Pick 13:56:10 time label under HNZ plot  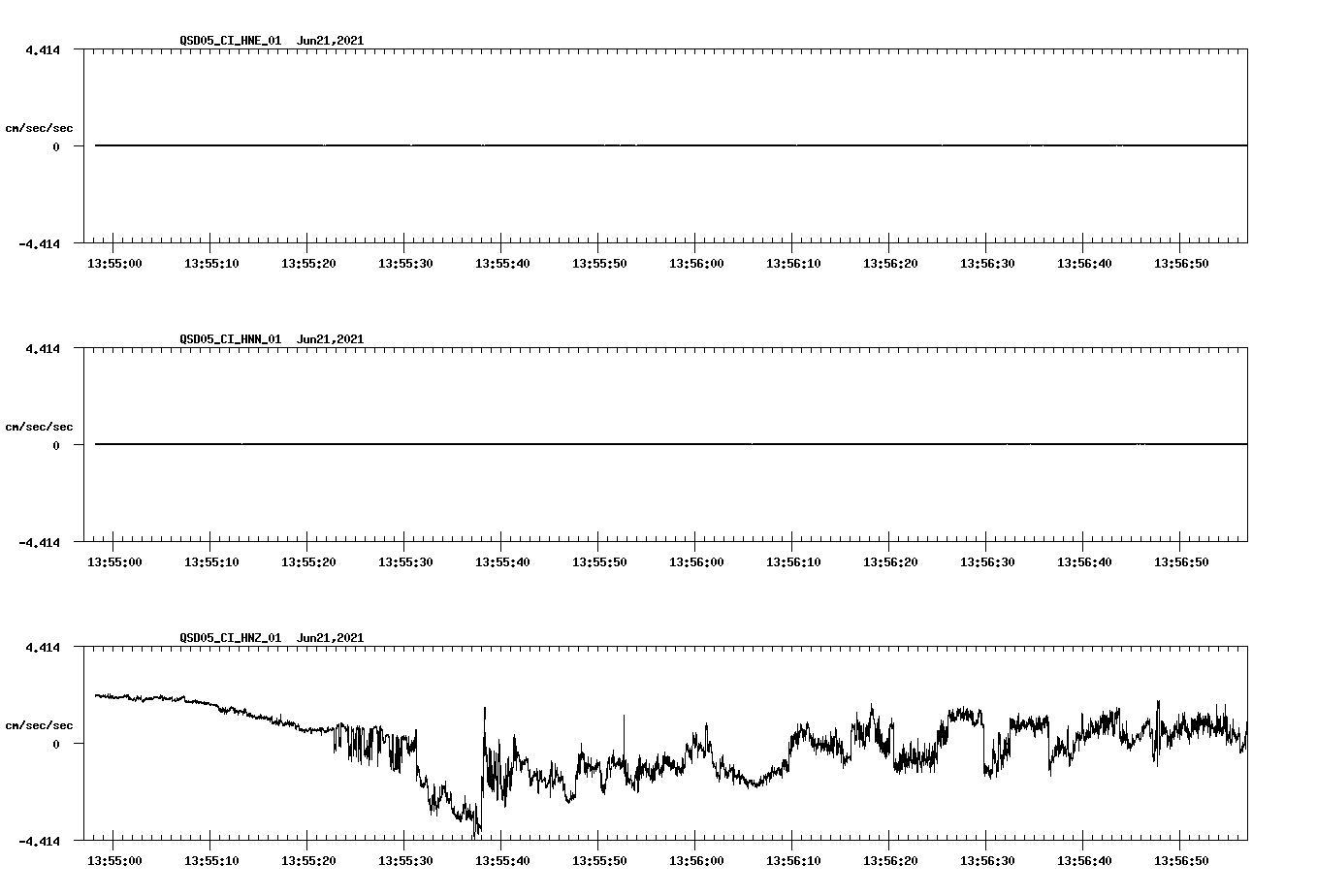(793, 861)
